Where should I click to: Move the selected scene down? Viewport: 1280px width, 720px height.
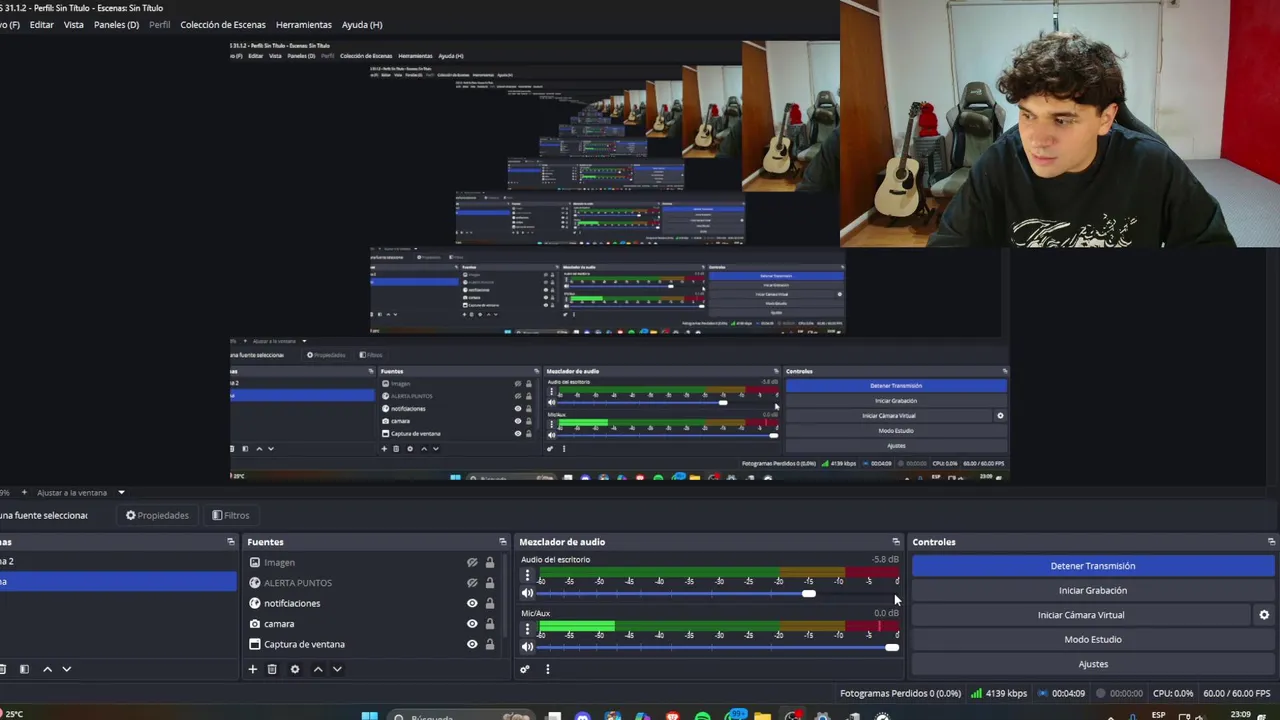tap(66, 669)
